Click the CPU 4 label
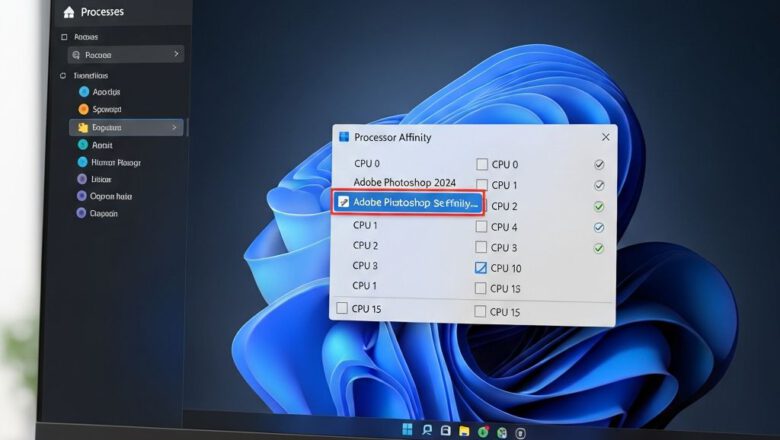Screen dimensions: 780x440 tap(504, 227)
